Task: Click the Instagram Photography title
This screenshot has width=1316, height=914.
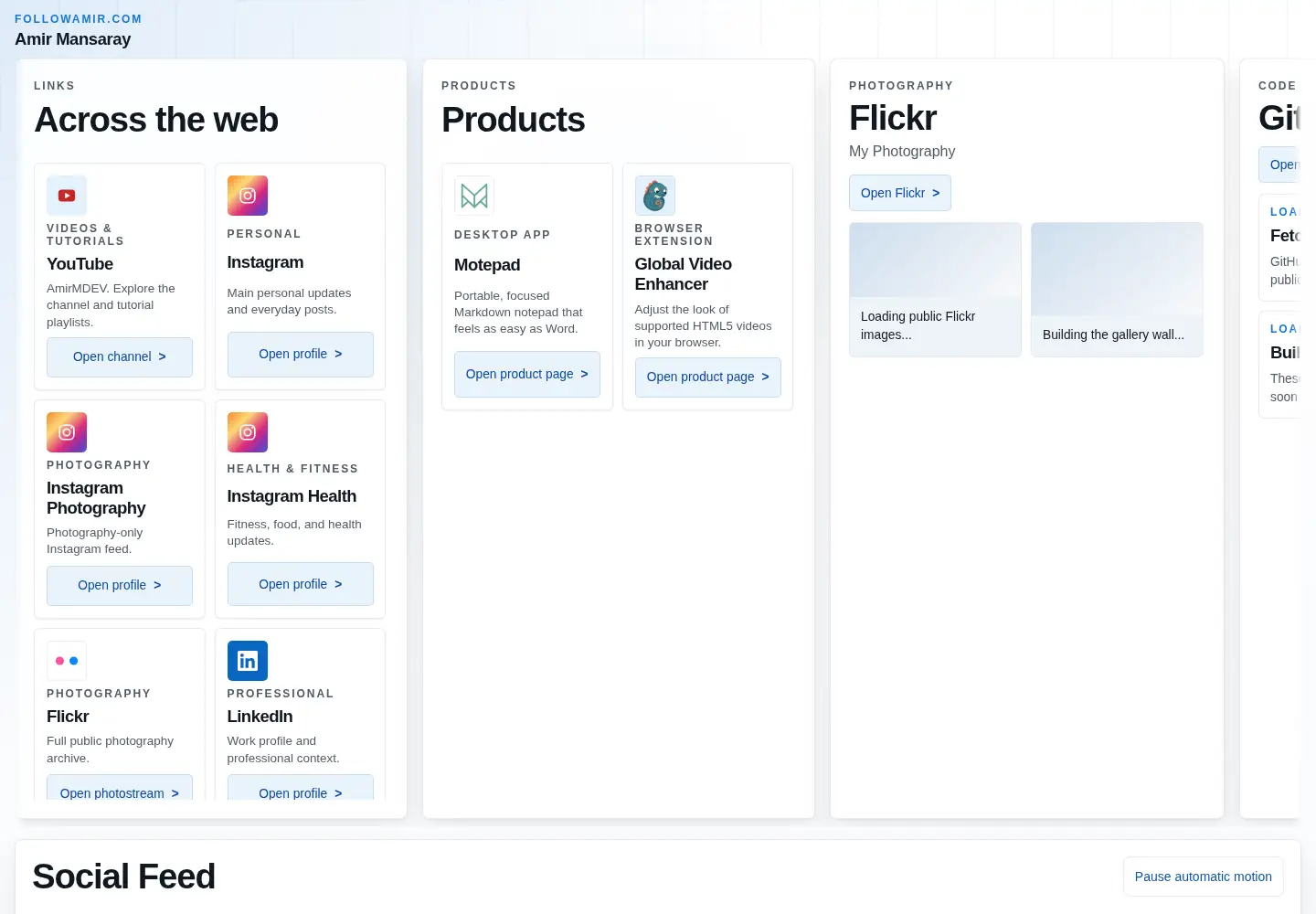Action: (x=96, y=498)
